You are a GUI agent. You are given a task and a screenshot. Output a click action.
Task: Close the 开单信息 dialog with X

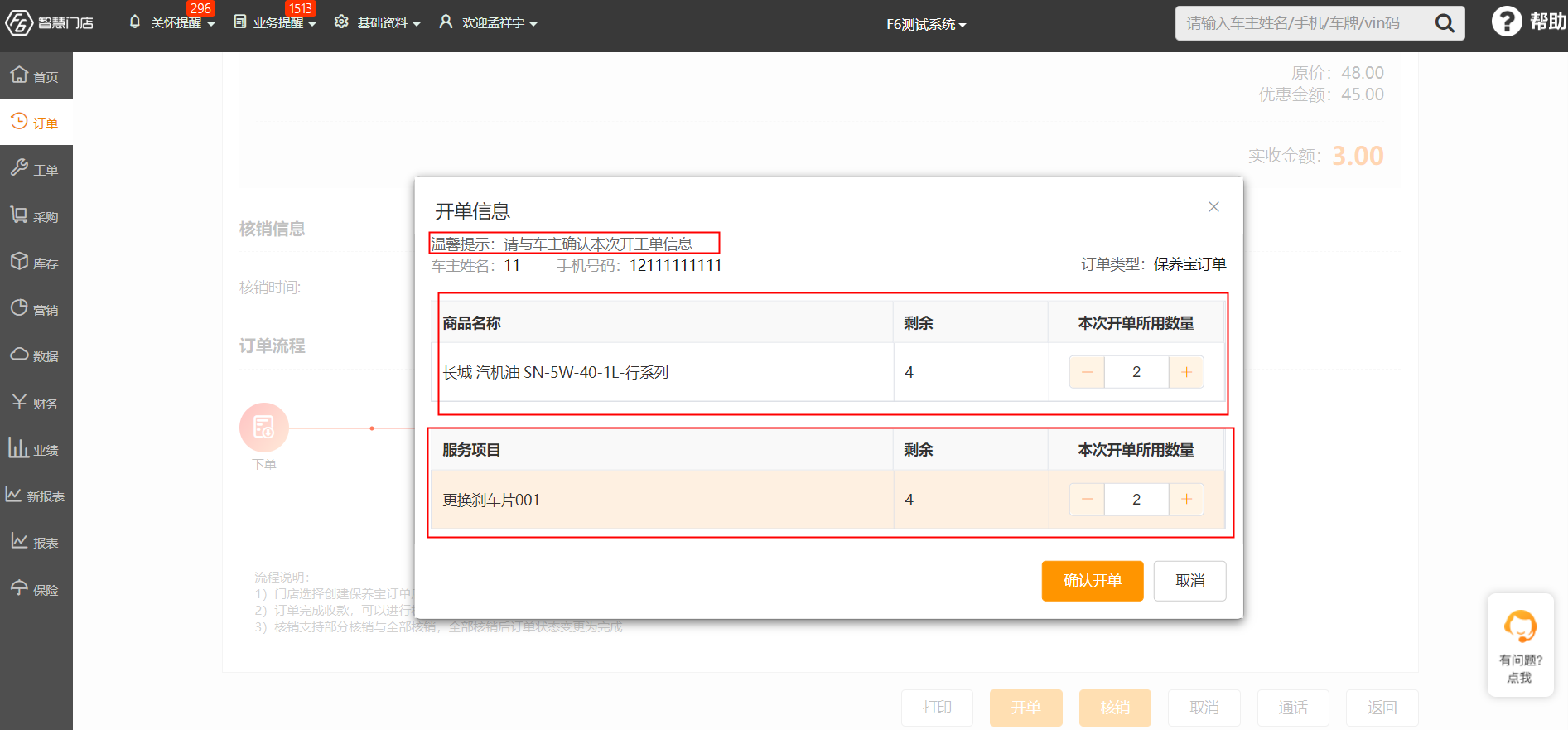click(1213, 207)
